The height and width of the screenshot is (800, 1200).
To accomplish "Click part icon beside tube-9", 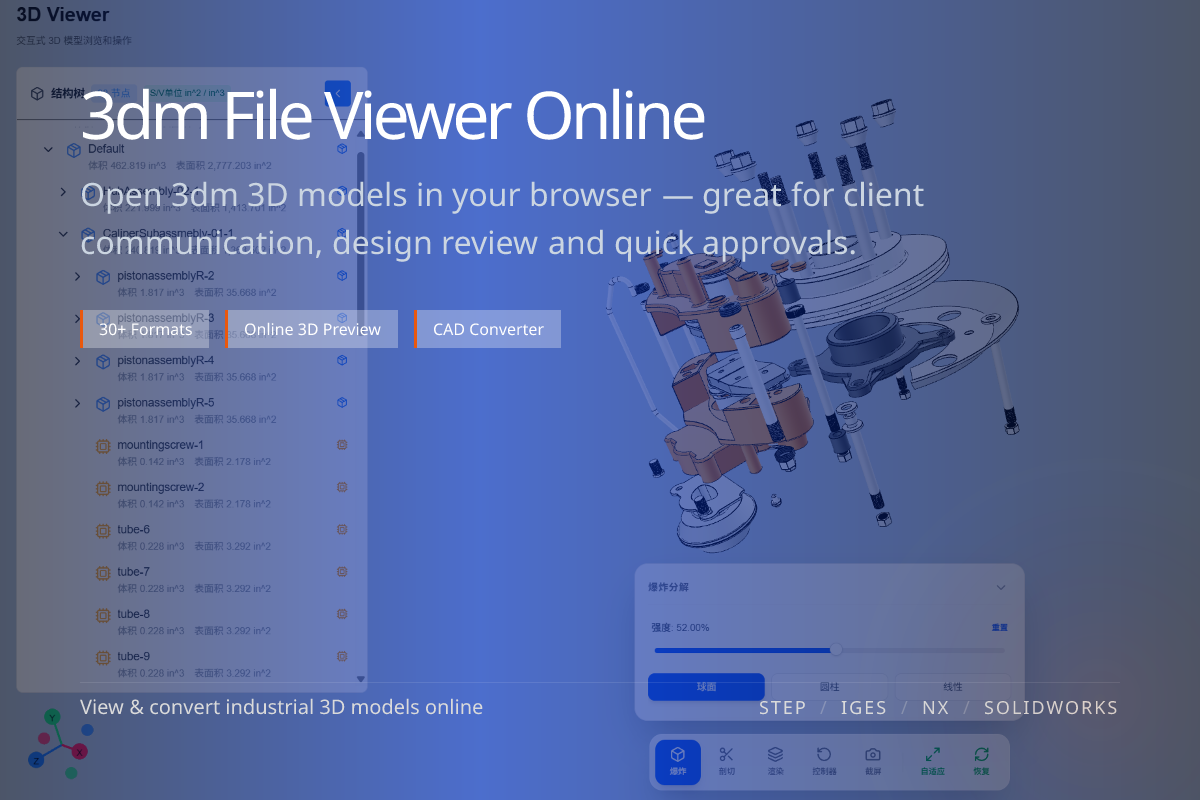I will 102,659.
